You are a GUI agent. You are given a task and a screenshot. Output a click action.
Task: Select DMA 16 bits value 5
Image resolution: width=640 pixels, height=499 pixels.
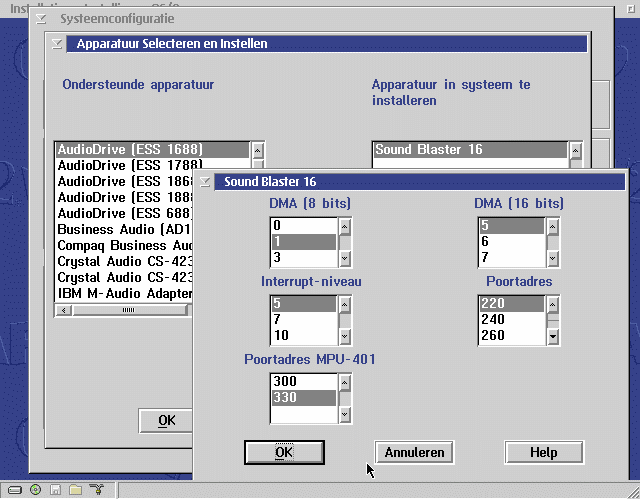point(512,226)
